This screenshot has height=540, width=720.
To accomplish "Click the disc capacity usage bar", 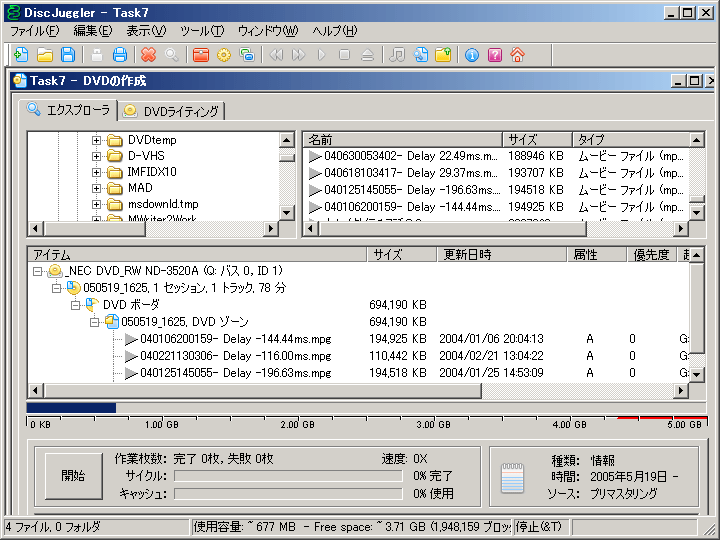I will pyautogui.click(x=366, y=408).
